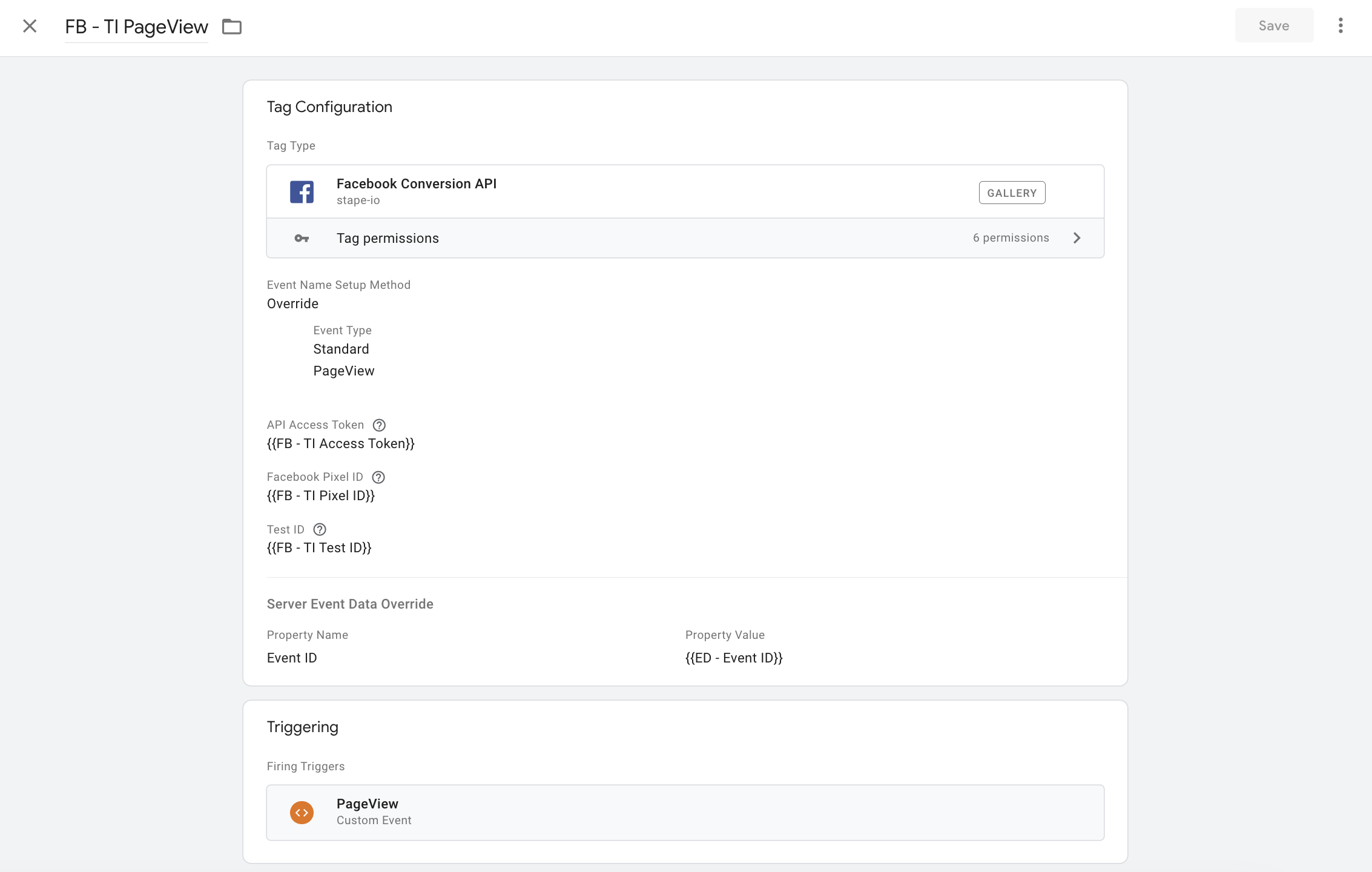Edit the tag name FB - TI PageView
The image size is (1372, 872).
tap(136, 27)
